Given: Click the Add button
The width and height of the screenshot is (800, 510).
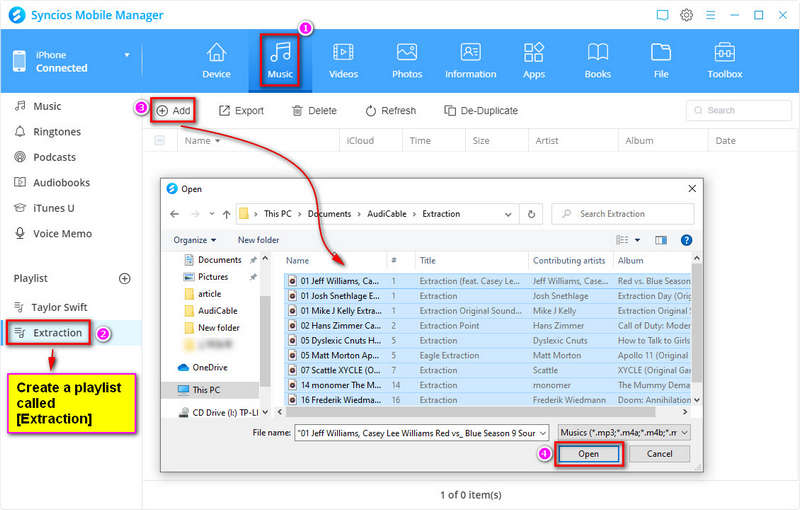Looking at the screenshot, I should [173, 111].
